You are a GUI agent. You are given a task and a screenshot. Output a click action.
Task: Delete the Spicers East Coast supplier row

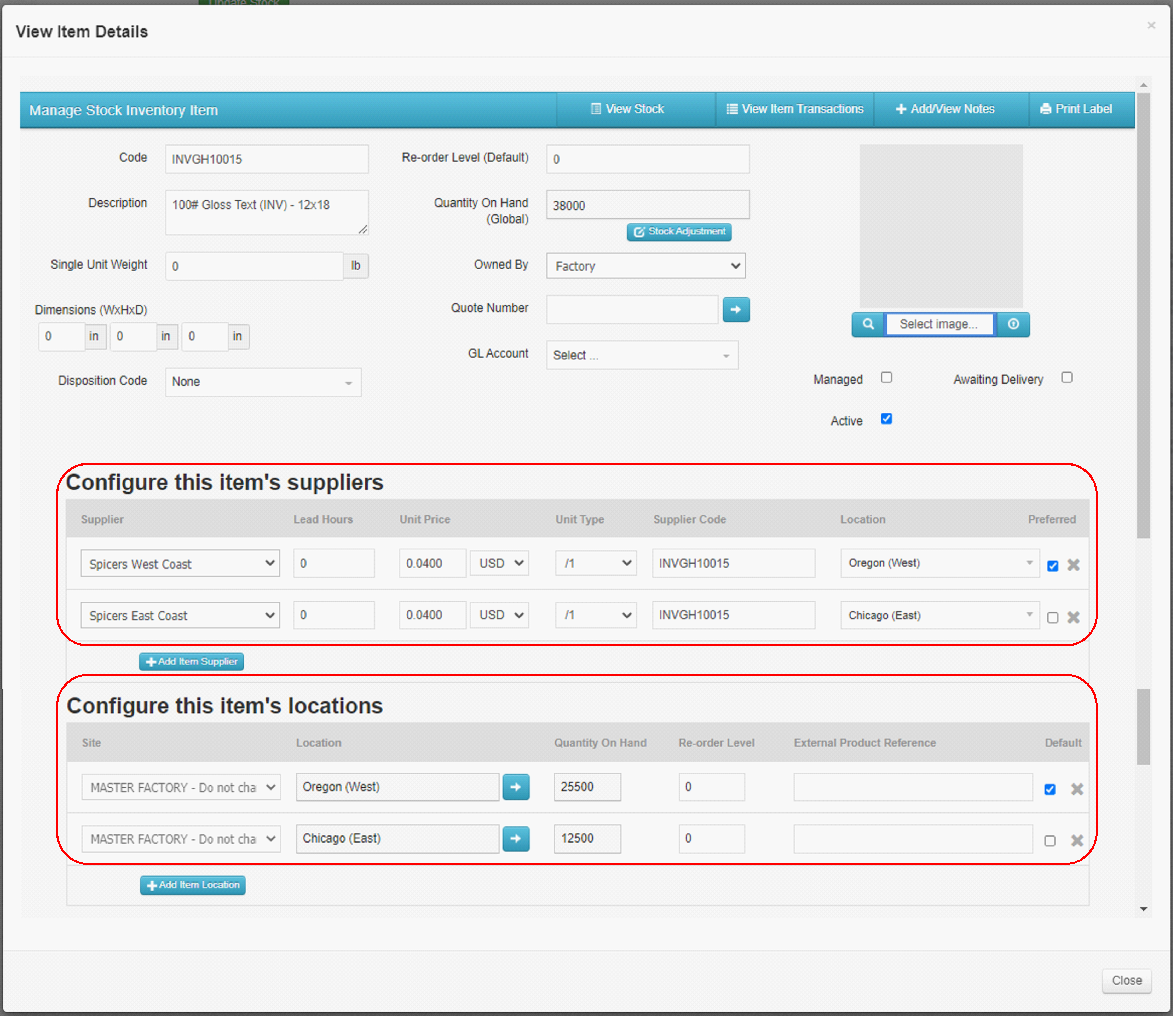1074,617
